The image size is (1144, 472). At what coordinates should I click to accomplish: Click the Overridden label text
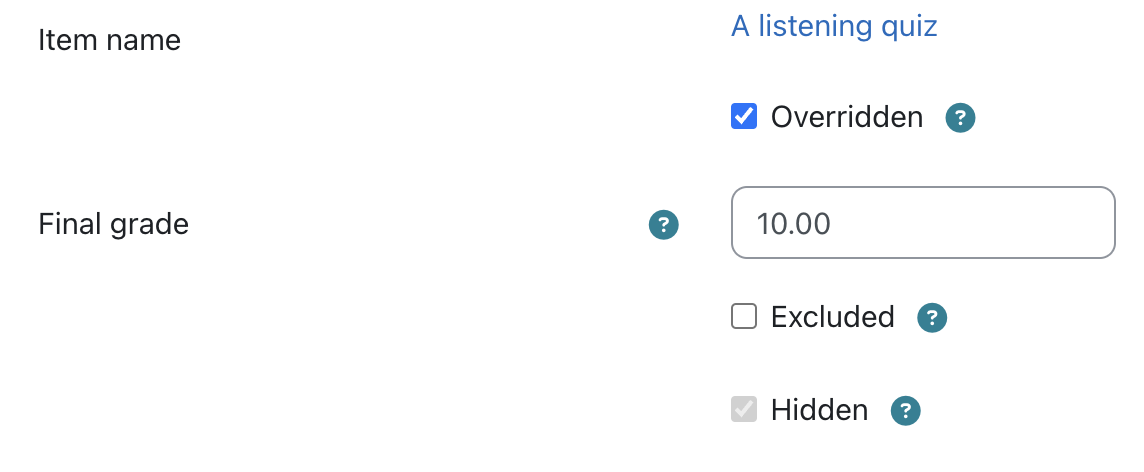click(846, 117)
